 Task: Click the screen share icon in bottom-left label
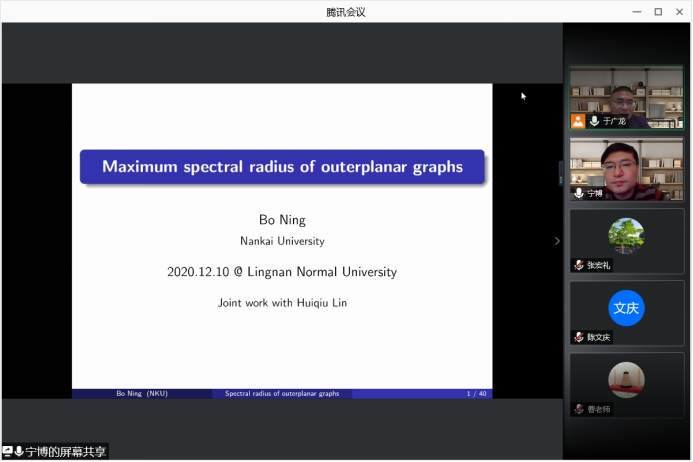pyautogui.click(x=7, y=452)
